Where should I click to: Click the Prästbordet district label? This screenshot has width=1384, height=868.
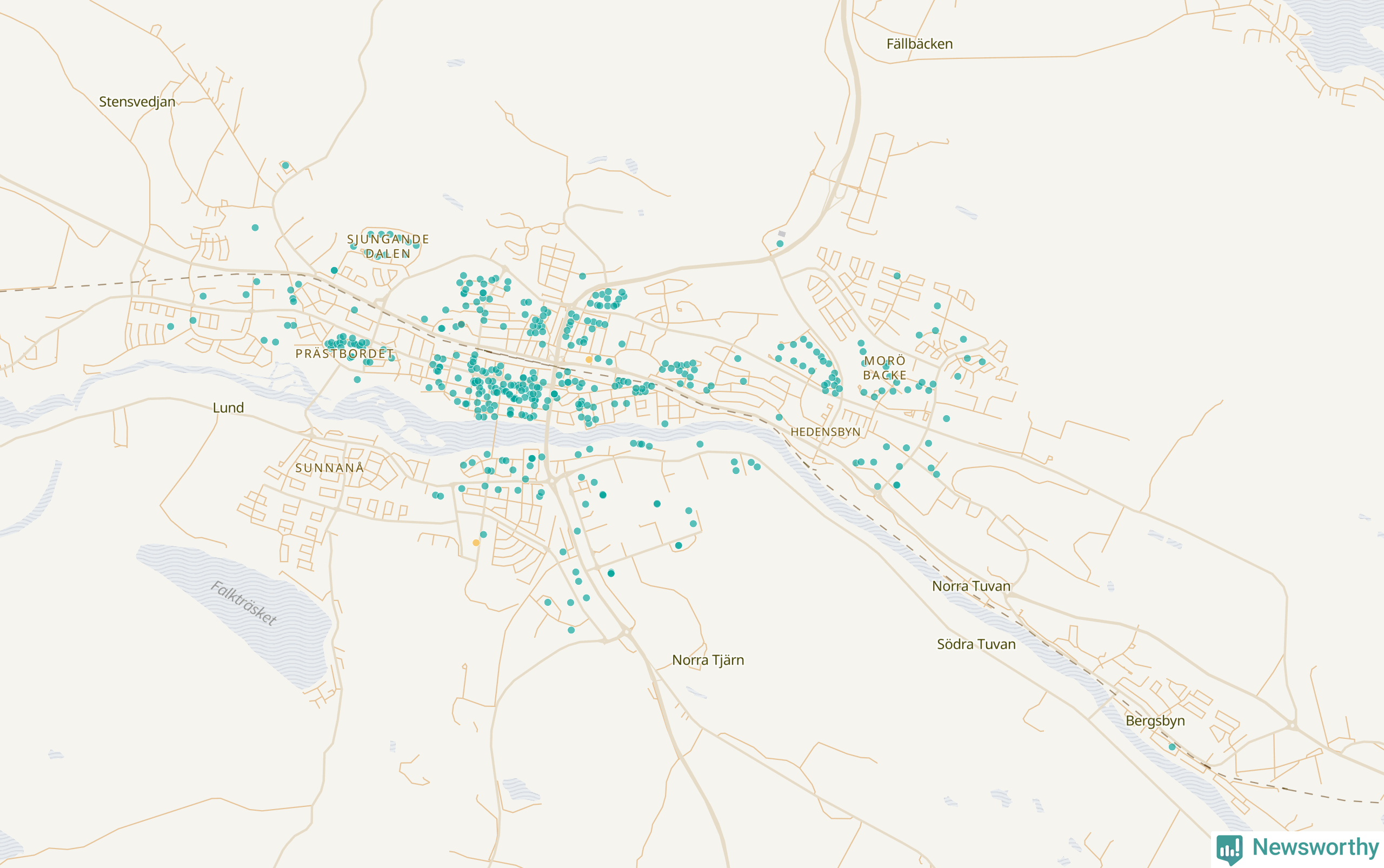[x=344, y=353]
